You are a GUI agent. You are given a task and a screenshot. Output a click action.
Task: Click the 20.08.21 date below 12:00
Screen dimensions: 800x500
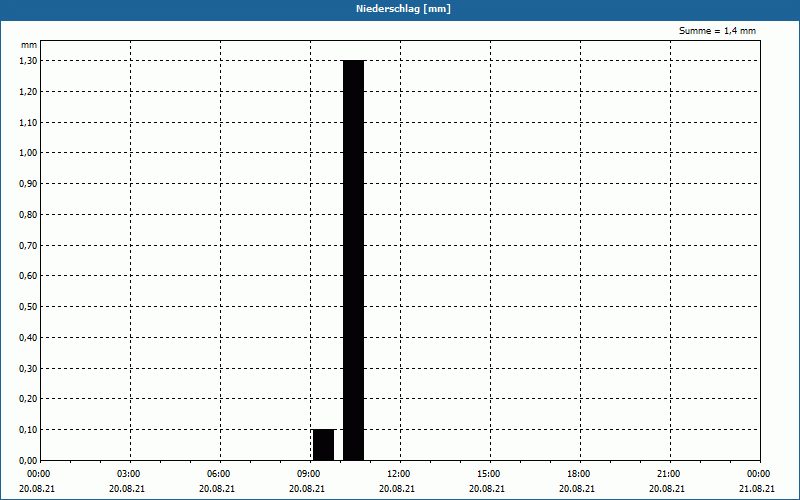[x=396, y=489]
